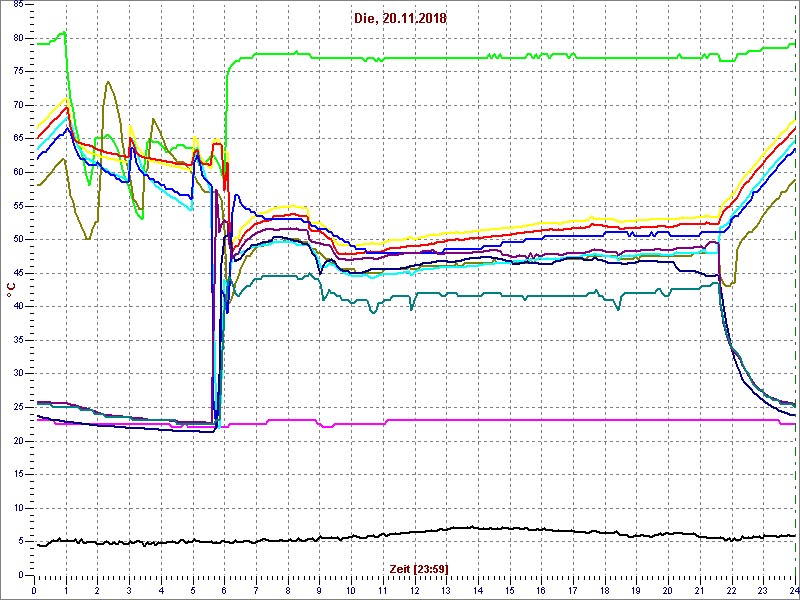The width and height of the screenshot is (800, 600).
Task: Click hour '21' on the time axis
Action: click(701, 588)
